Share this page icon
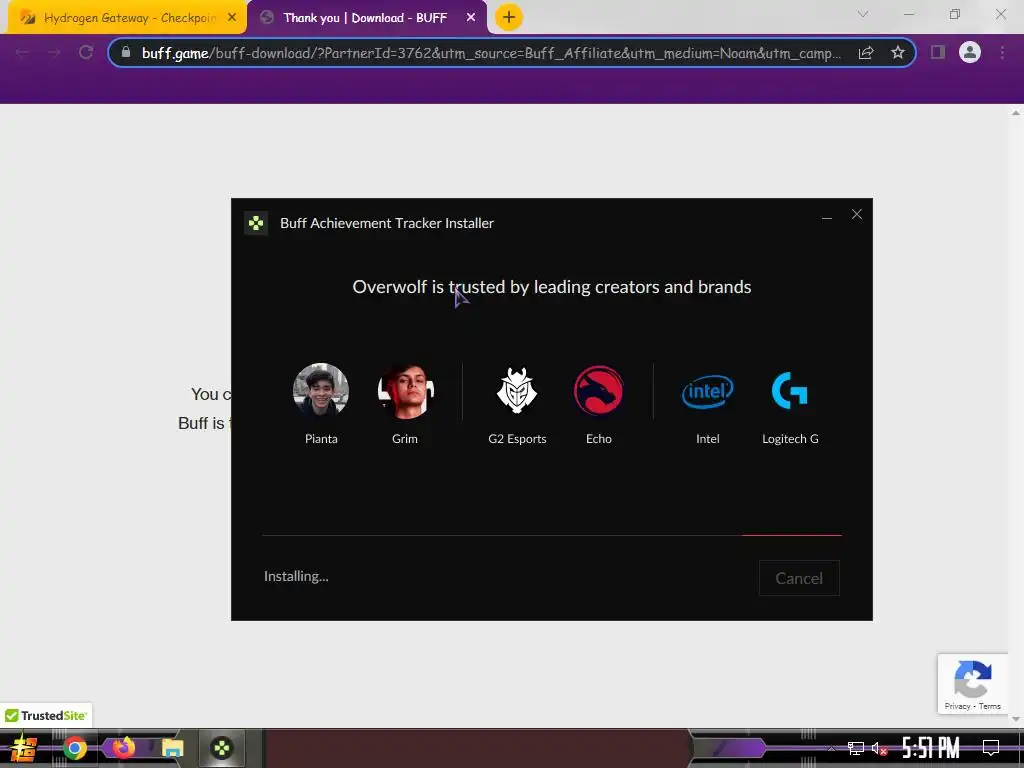This screenshot has width=1024, height=768. tap(866, 53)
